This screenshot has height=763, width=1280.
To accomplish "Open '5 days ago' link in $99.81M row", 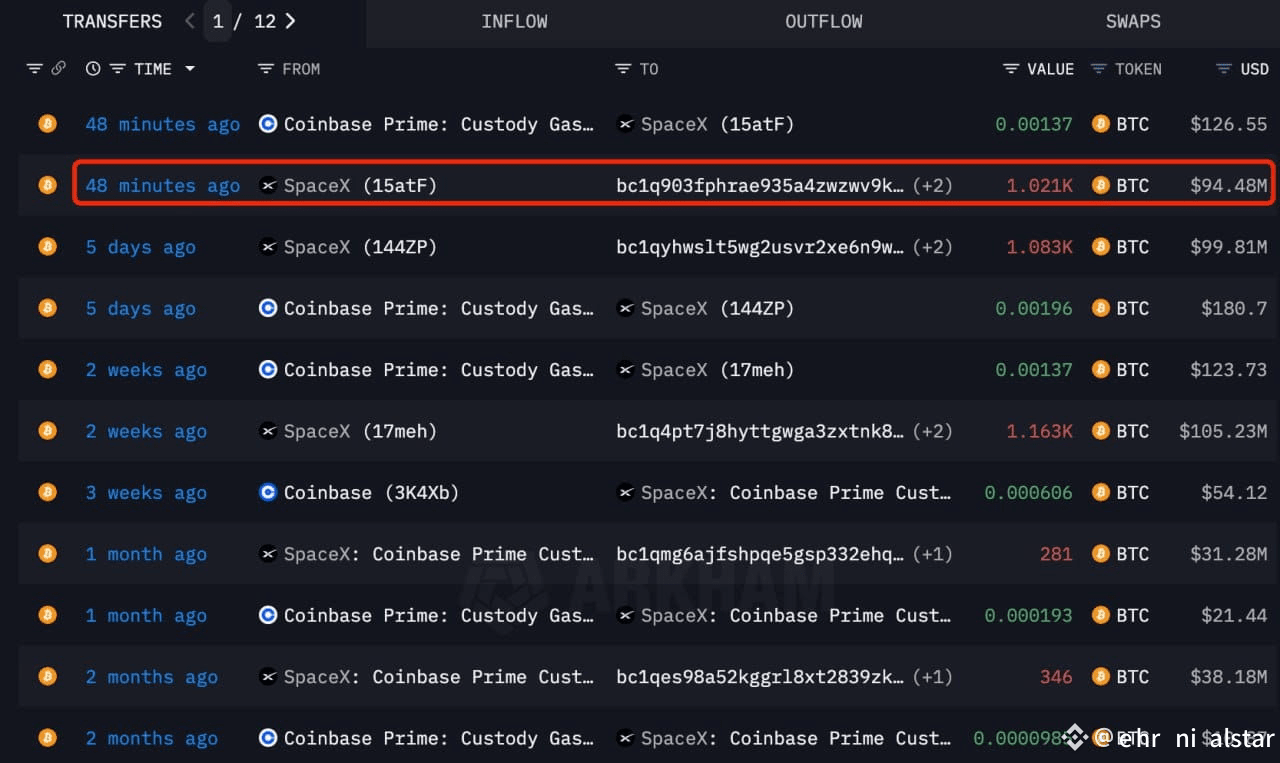I will (x=140, y=247).
